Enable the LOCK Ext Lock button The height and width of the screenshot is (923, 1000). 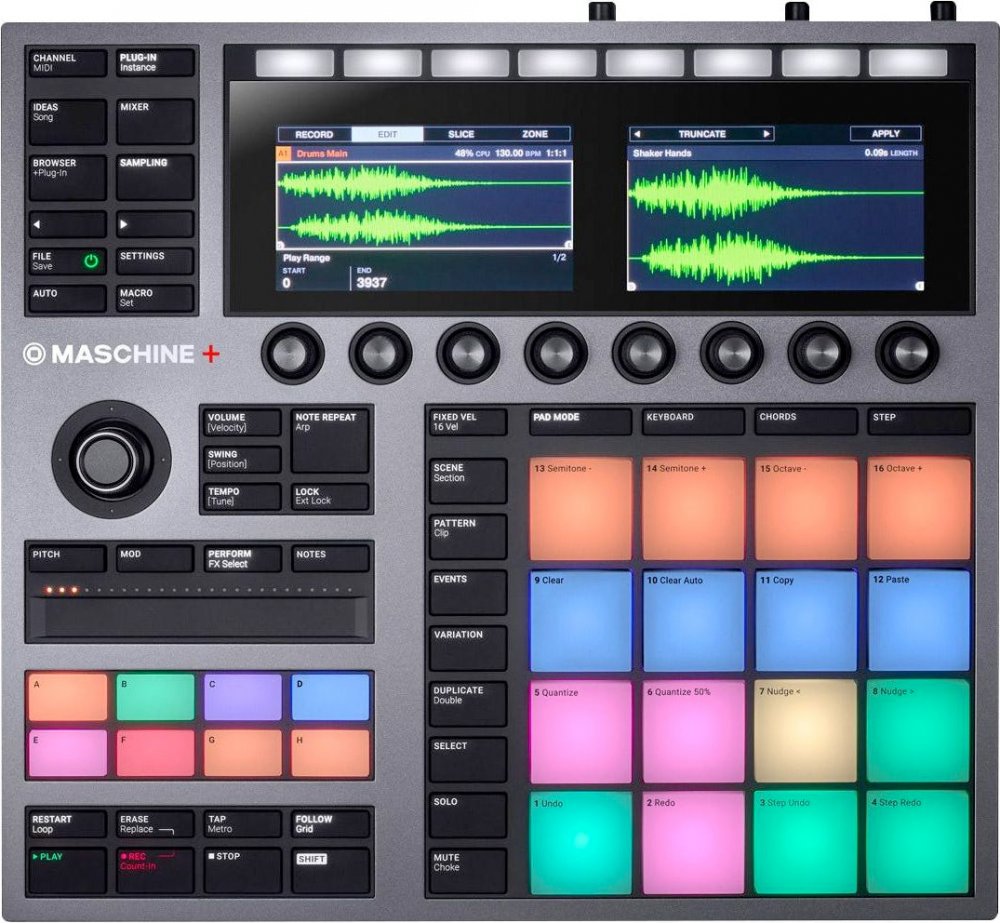[330, 497]
